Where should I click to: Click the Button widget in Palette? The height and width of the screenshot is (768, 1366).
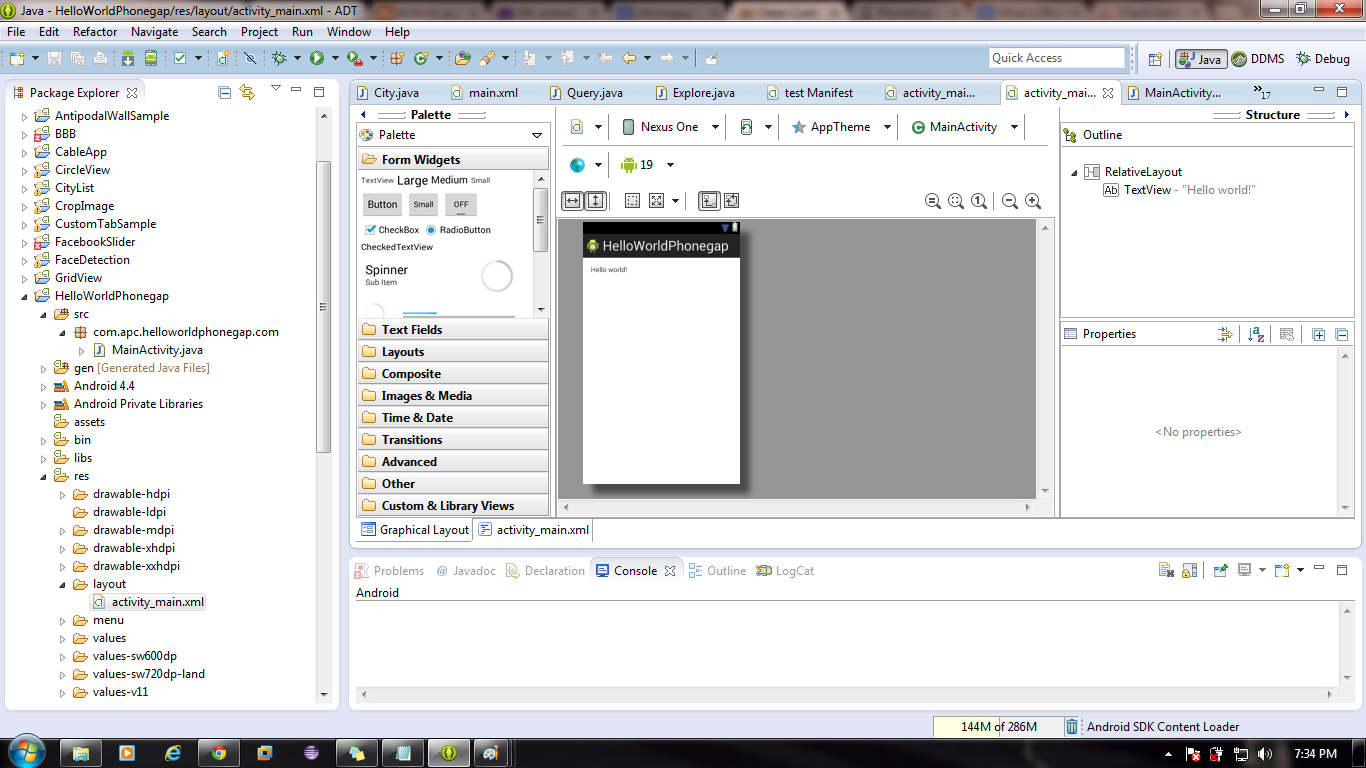(382, 204)
